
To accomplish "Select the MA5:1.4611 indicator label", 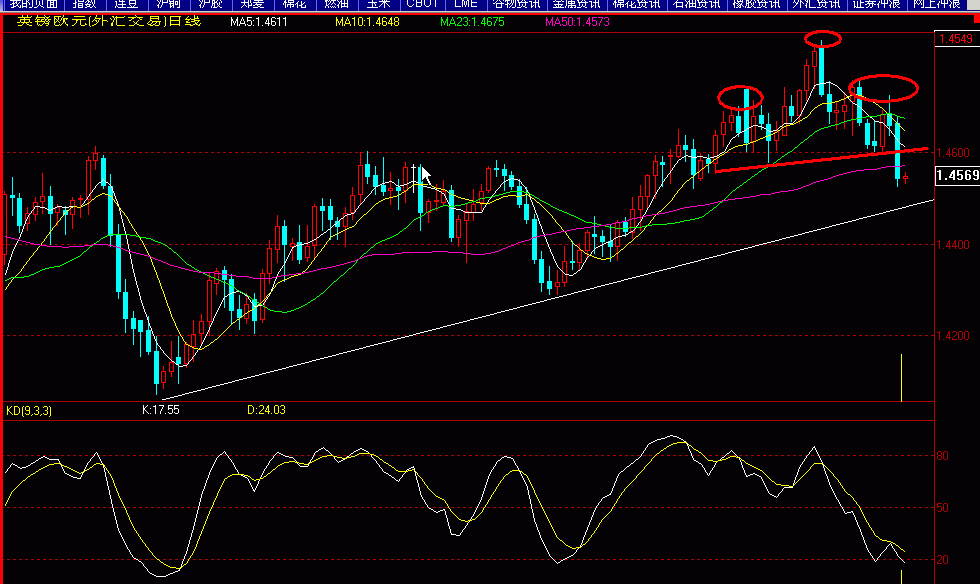I will coord(259,22).
